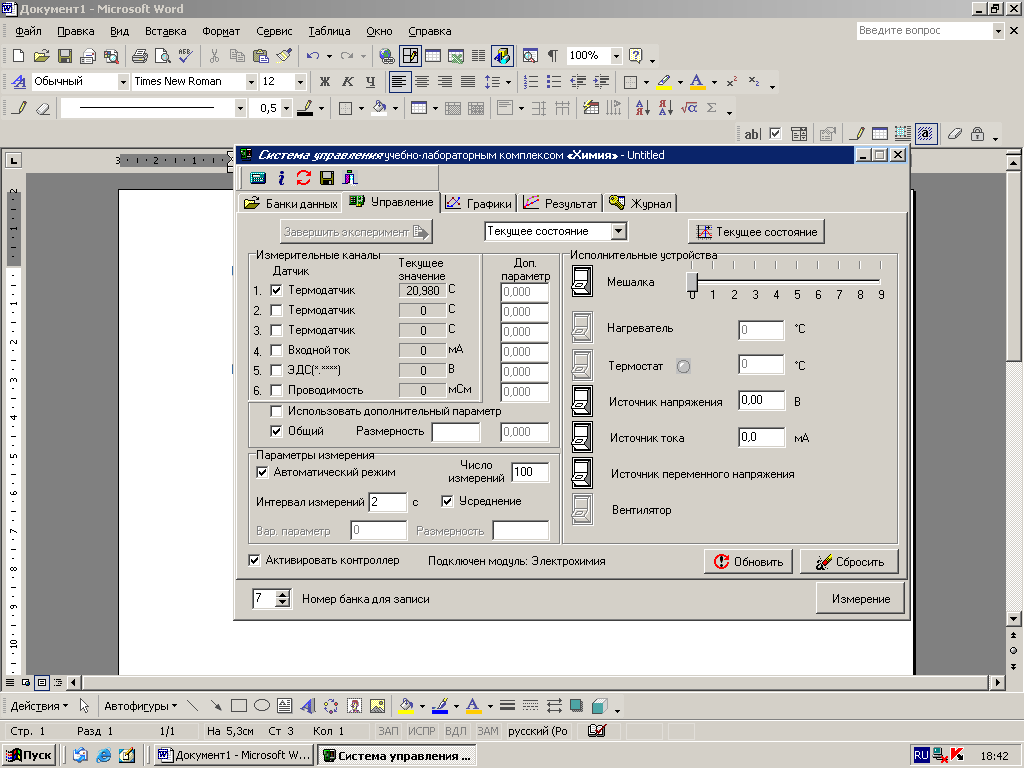Click the Номер банка spinner arrows
Image resolution: width=1024 pixels, height=768 pixels.
pyautogui.click(x=282, y=598)
